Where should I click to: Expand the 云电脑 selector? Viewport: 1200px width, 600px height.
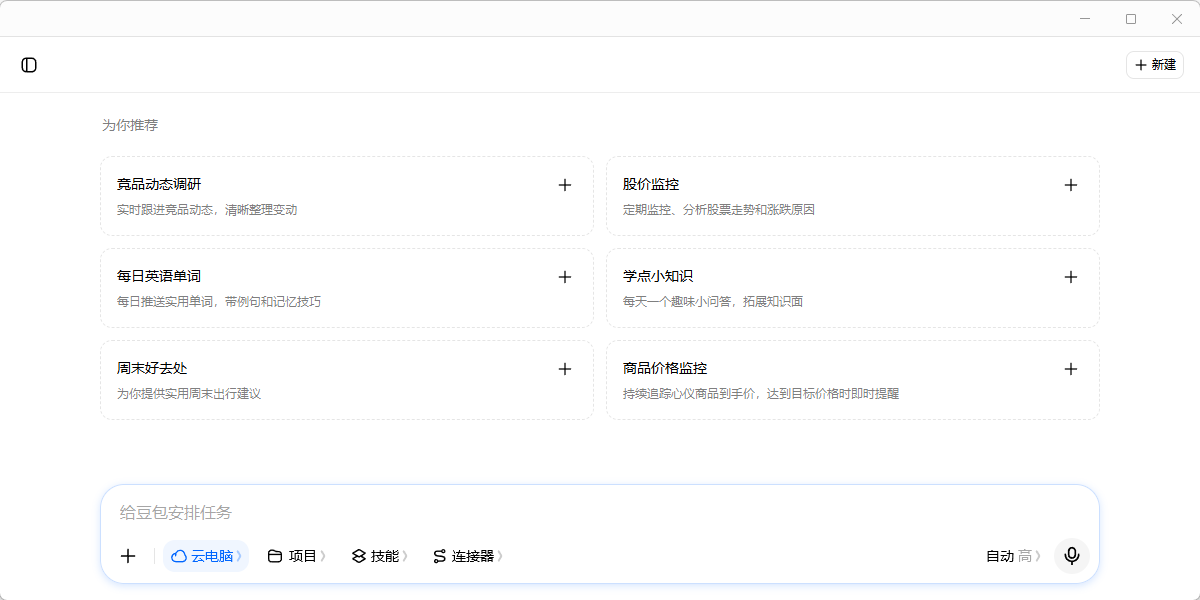(x=206, y=556)
